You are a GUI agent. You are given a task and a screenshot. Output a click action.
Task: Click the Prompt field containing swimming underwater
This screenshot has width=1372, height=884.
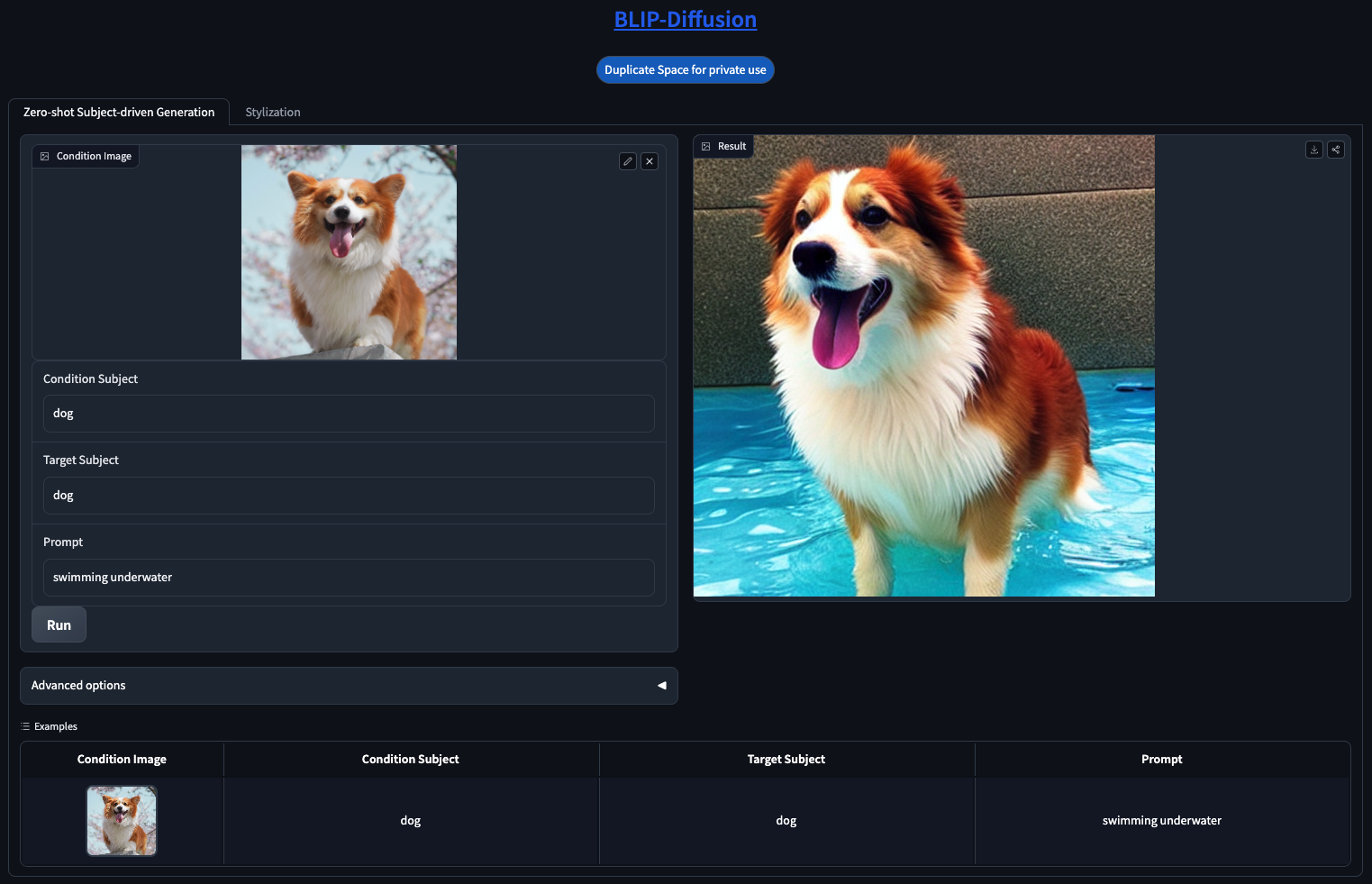pyautogui.click(x=349, y=578)
